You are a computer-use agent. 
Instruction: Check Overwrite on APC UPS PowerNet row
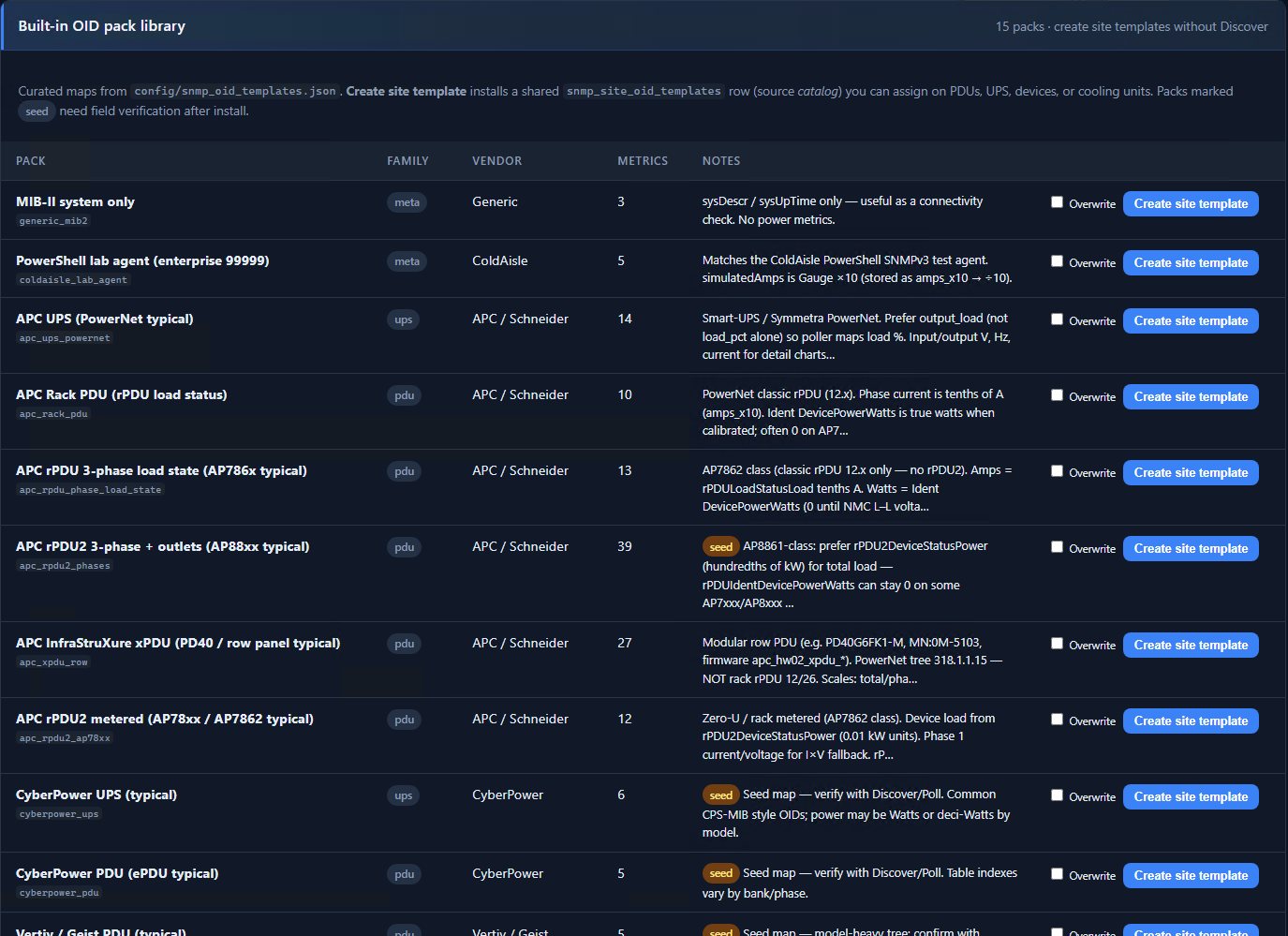click(1057, 319)
